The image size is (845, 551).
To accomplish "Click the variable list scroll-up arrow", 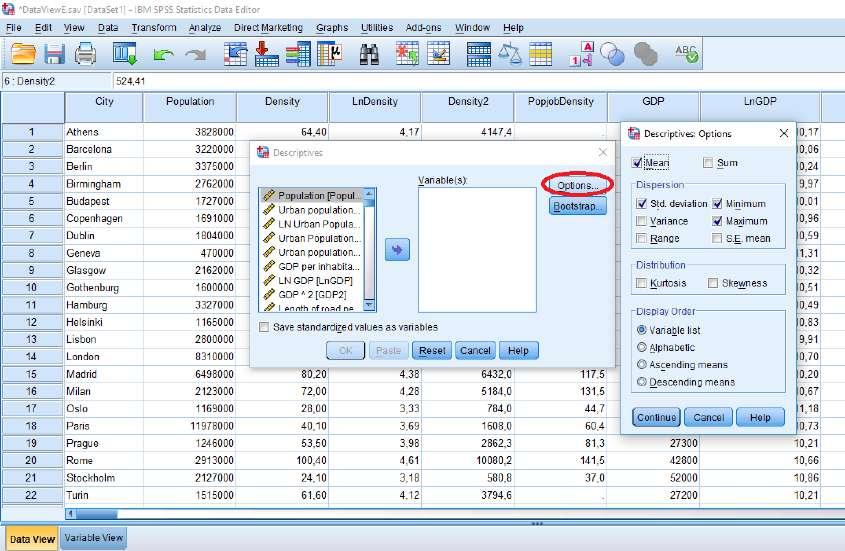I will 369,194.
